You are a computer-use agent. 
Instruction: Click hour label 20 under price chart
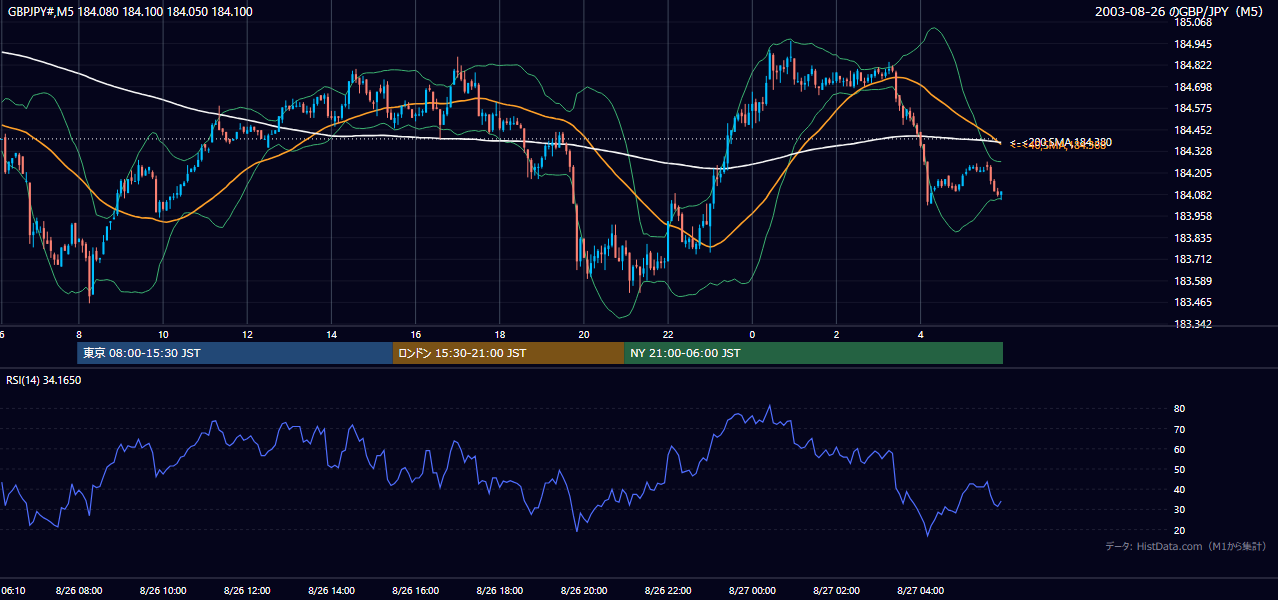point(584,334)
